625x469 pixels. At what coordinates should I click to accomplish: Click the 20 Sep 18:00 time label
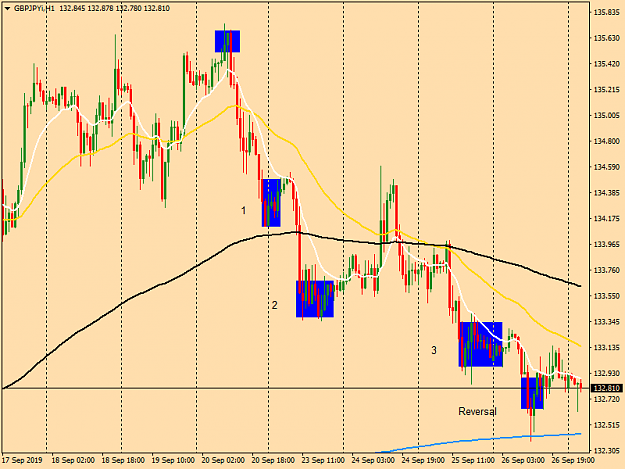tap(273, 460)
